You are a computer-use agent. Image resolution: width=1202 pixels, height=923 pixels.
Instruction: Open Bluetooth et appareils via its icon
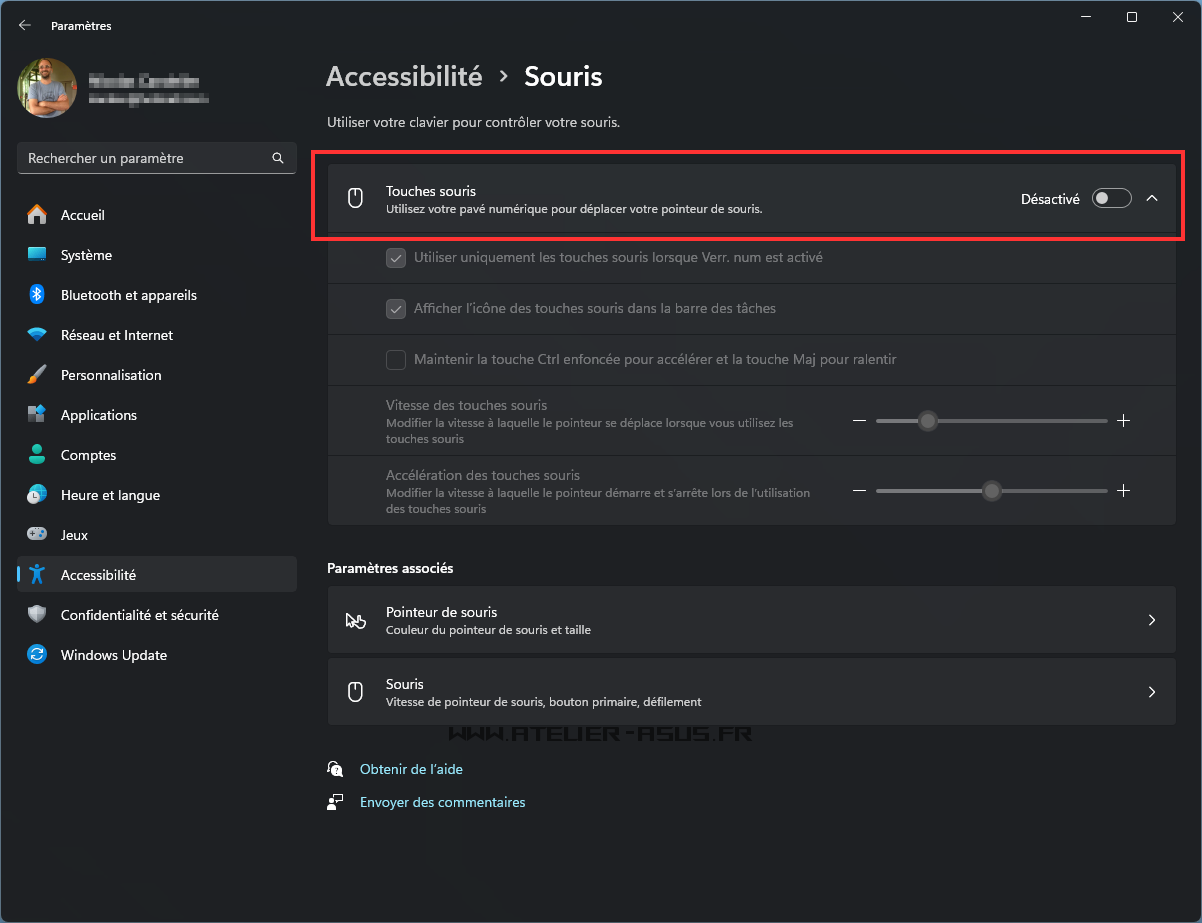point(37,295)
